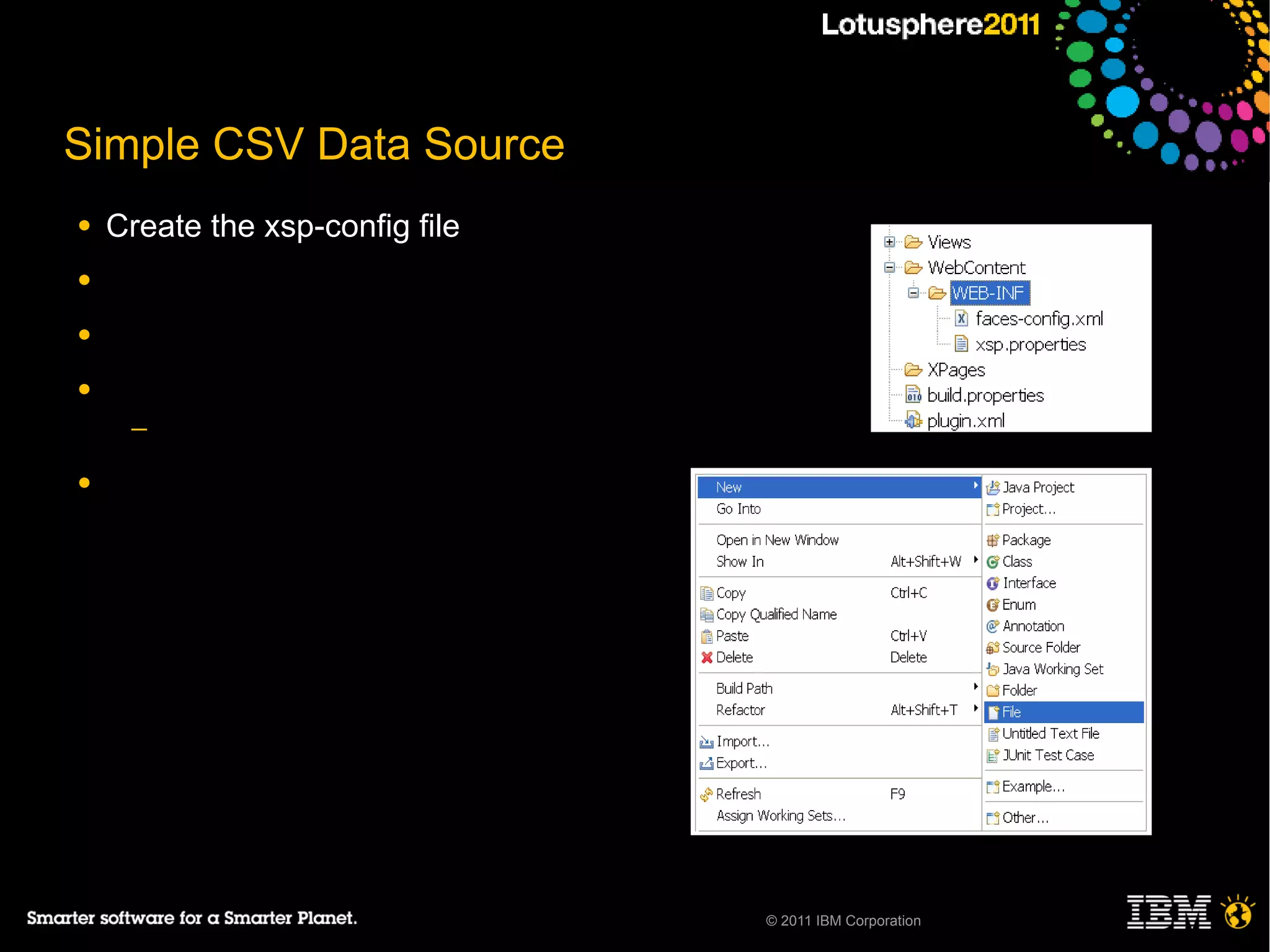Collapse the WebContent folder node
The image size is (1270, 952).
pyautogui.click(x=889, y=267)
